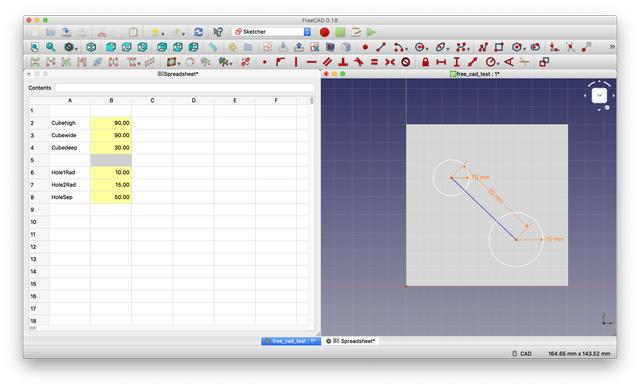Constrain horizontal distance
Screen dimensions: 640x389
click(441, 62)
